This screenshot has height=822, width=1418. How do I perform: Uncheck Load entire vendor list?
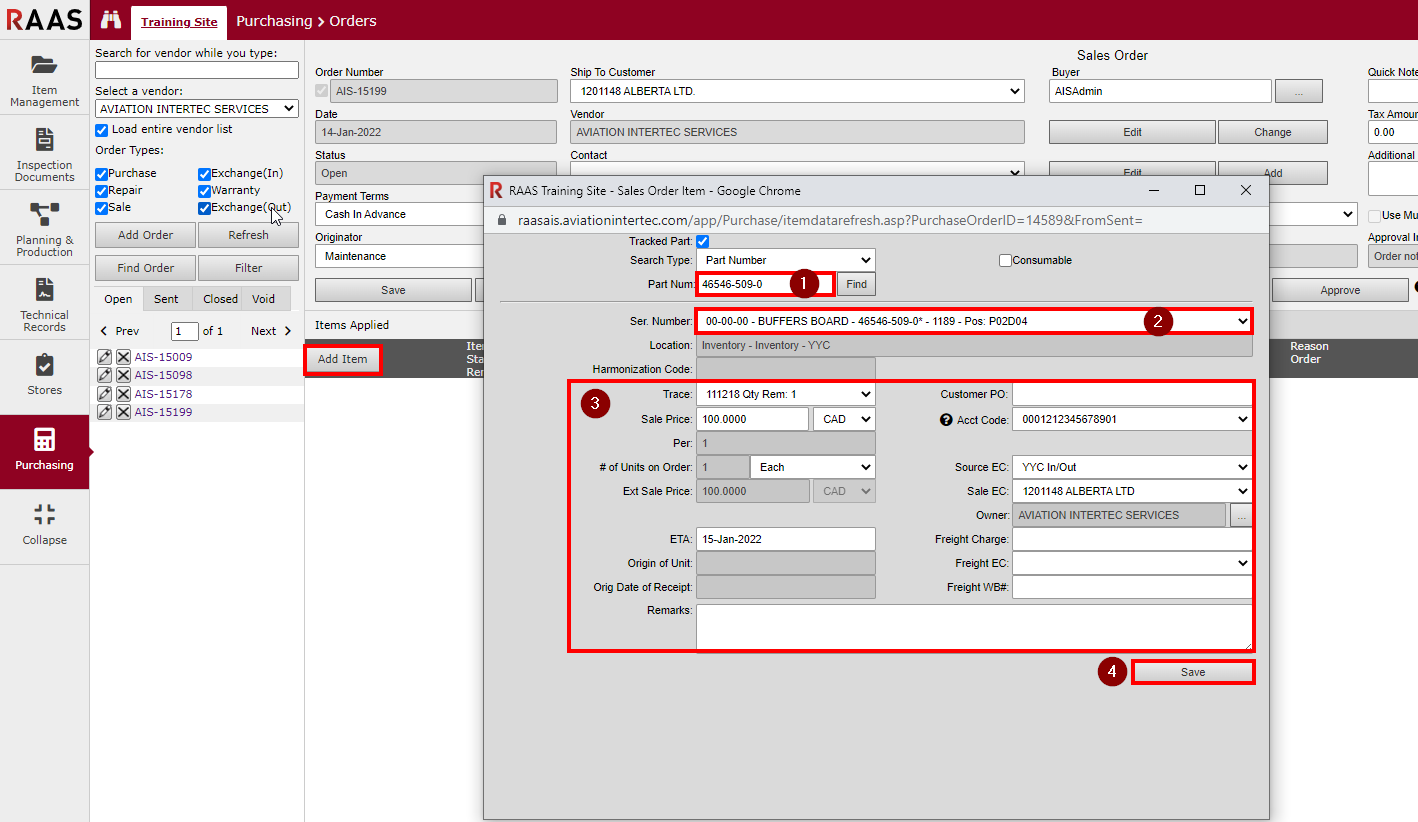pyautogui.click(x=101, y=130)
